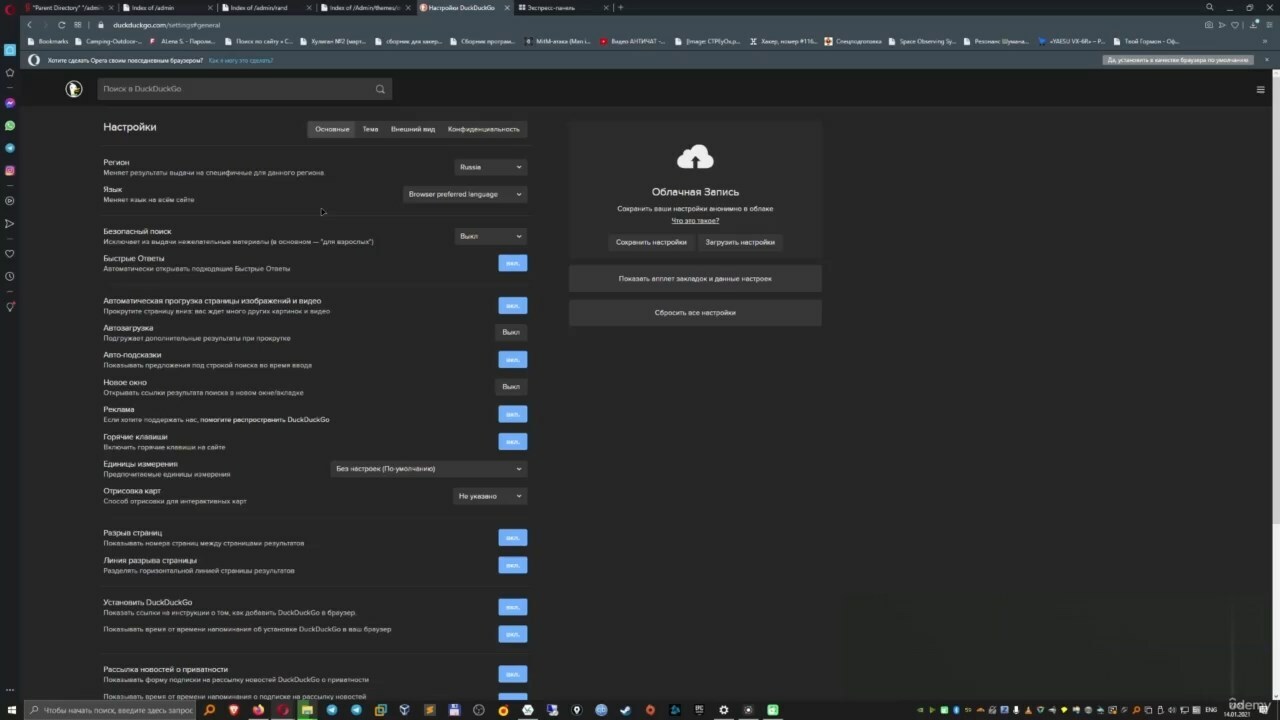Open history clock icon in sidebar
The image size is (1280, 720).
[10, 276]
